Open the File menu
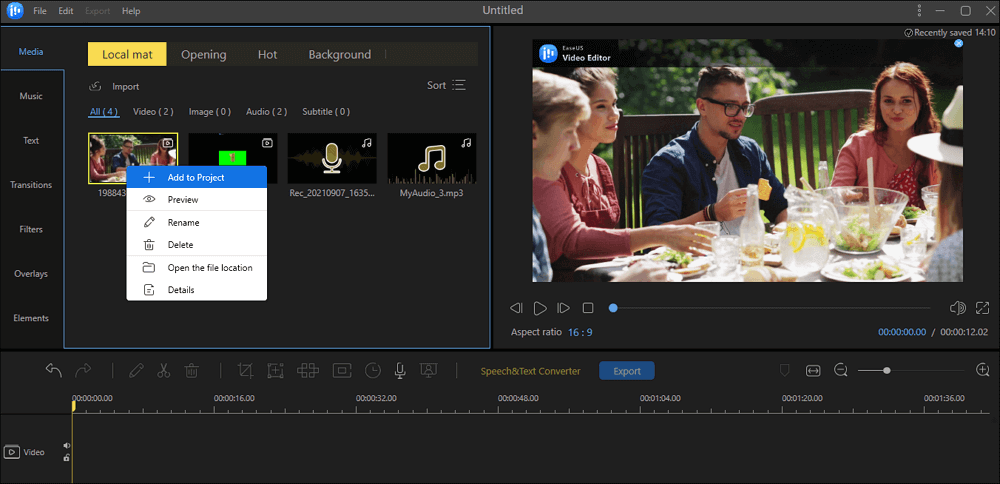Image resolution: width=1000 pixels, height=484 pixels. 39,11
